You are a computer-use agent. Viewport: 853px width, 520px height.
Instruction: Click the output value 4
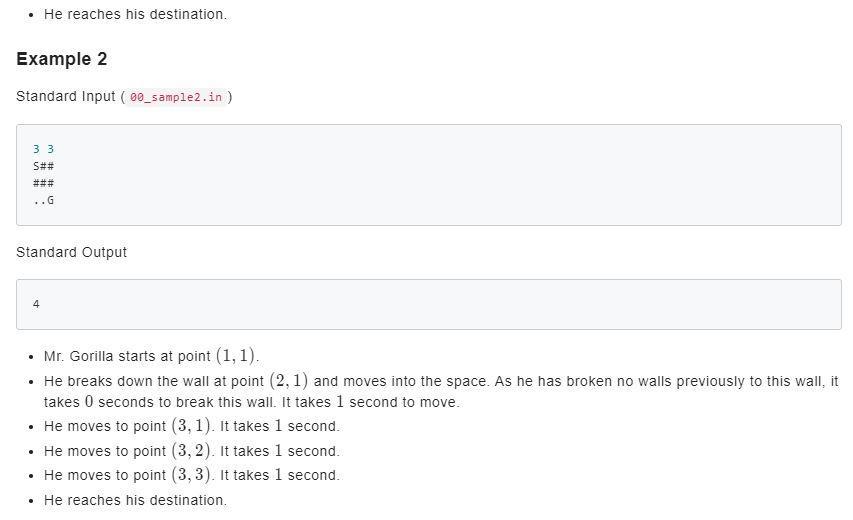(x=36, y=304)
